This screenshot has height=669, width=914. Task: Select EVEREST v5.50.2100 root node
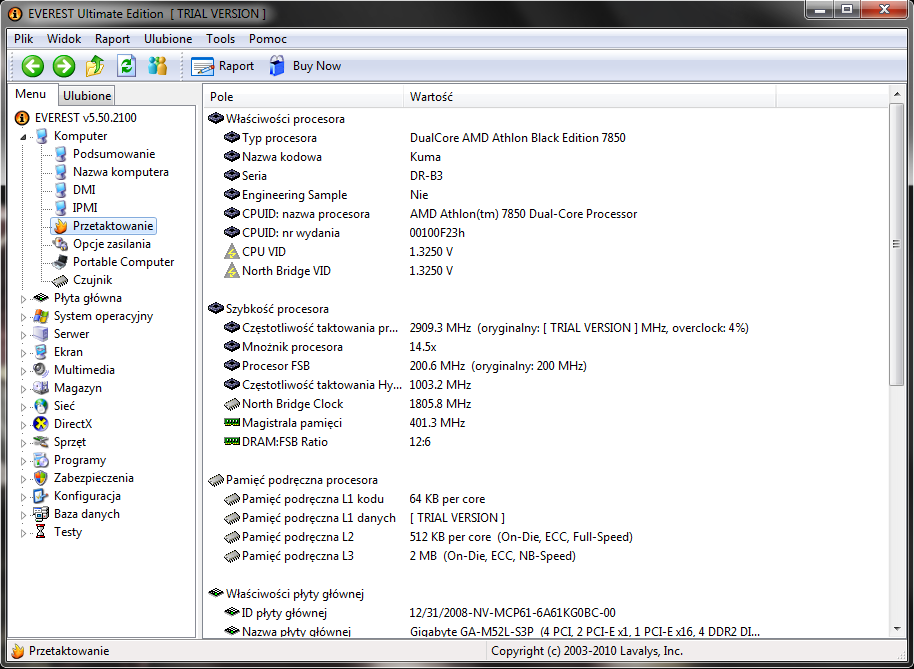[x=85, y=118]
